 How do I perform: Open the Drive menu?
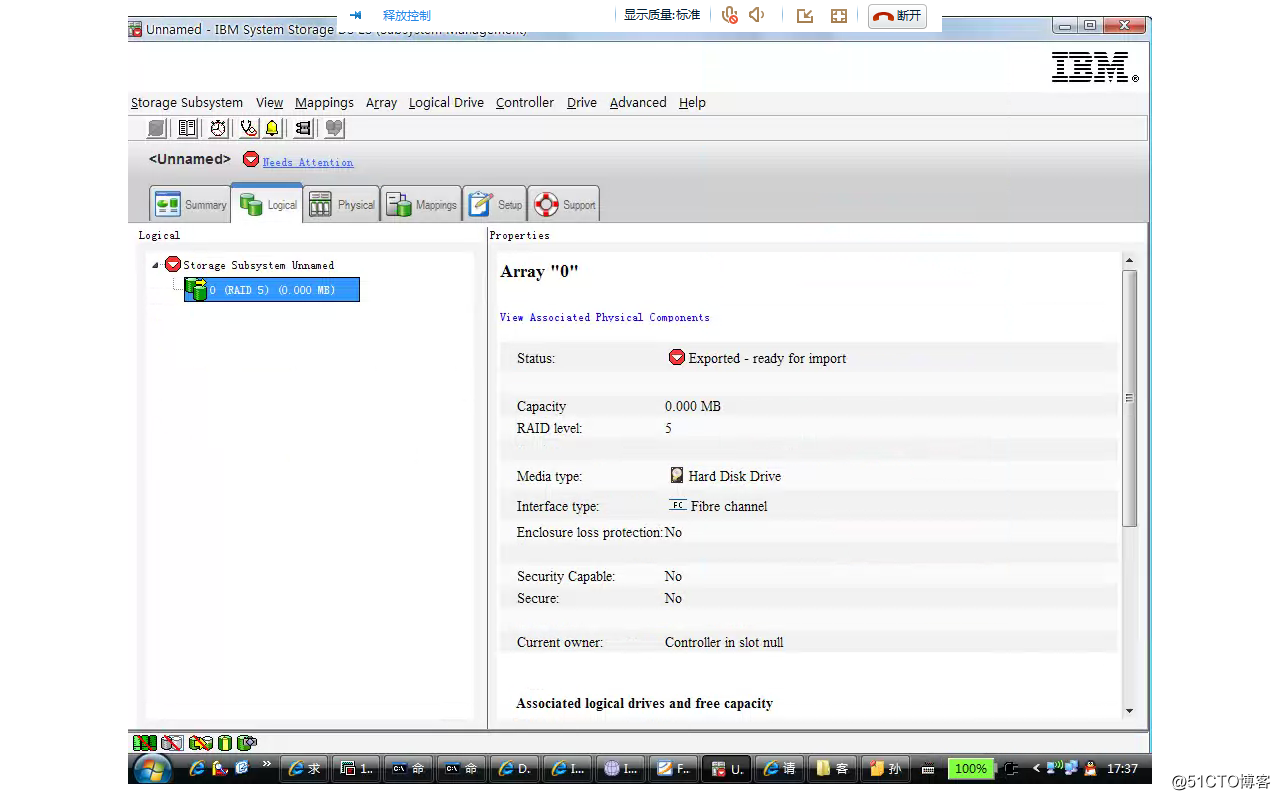click(582, 102)
